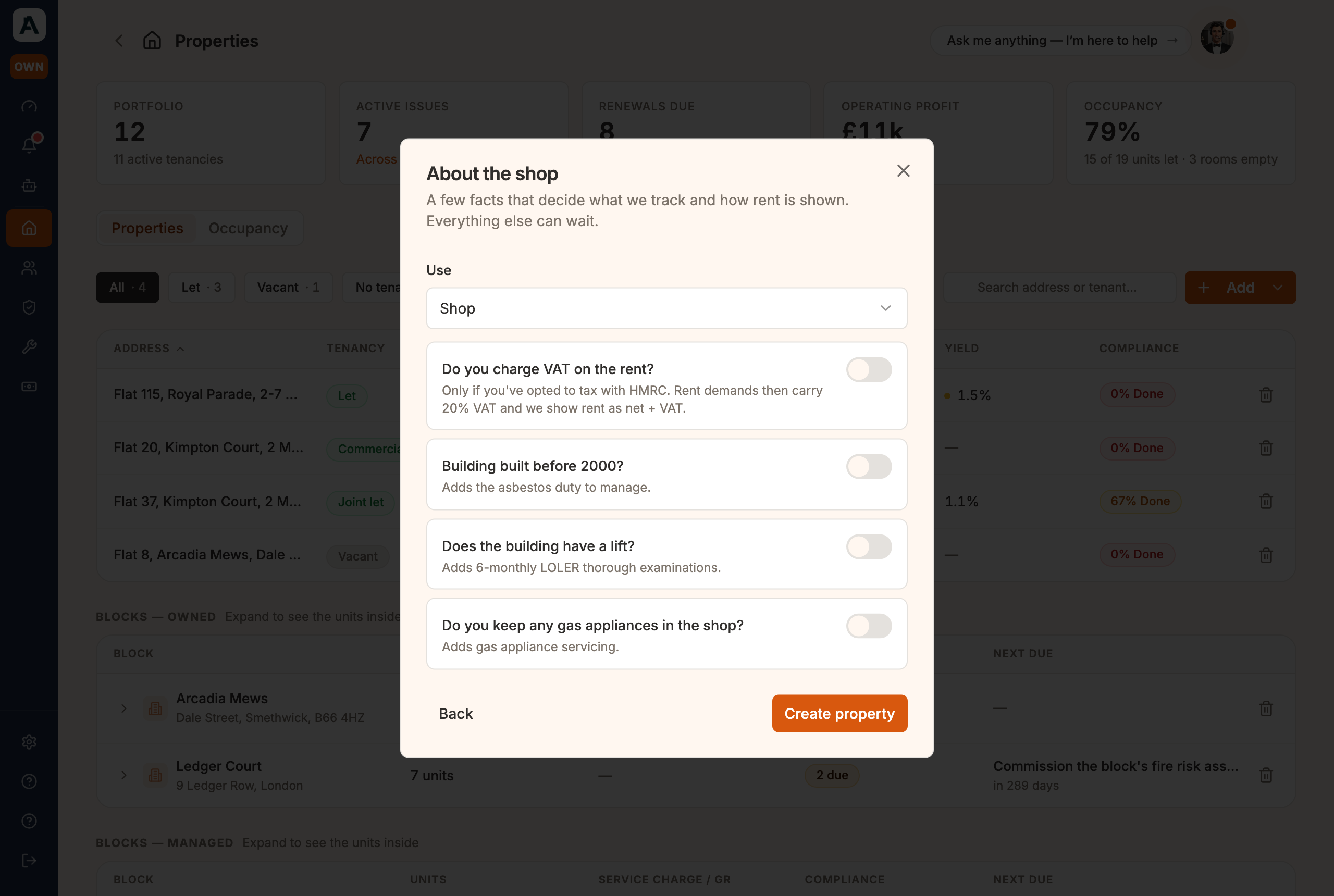Screen dimensions: 1334x896
Task: Click the log out icon in sidebar
Action: click(29, 861)
